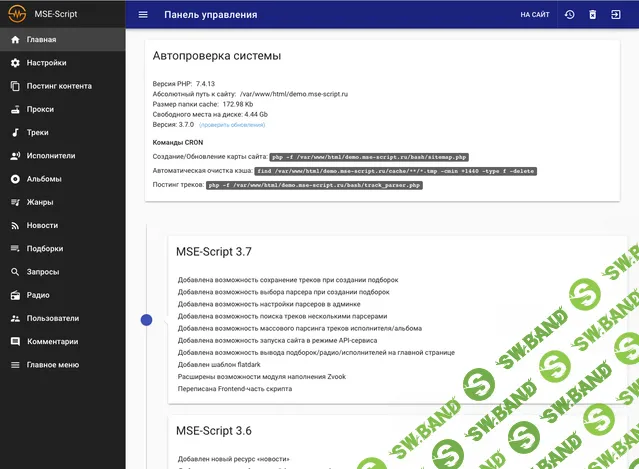Select Исполнители in the sidebar
639x469 pixels.
(x=63, y=156)
